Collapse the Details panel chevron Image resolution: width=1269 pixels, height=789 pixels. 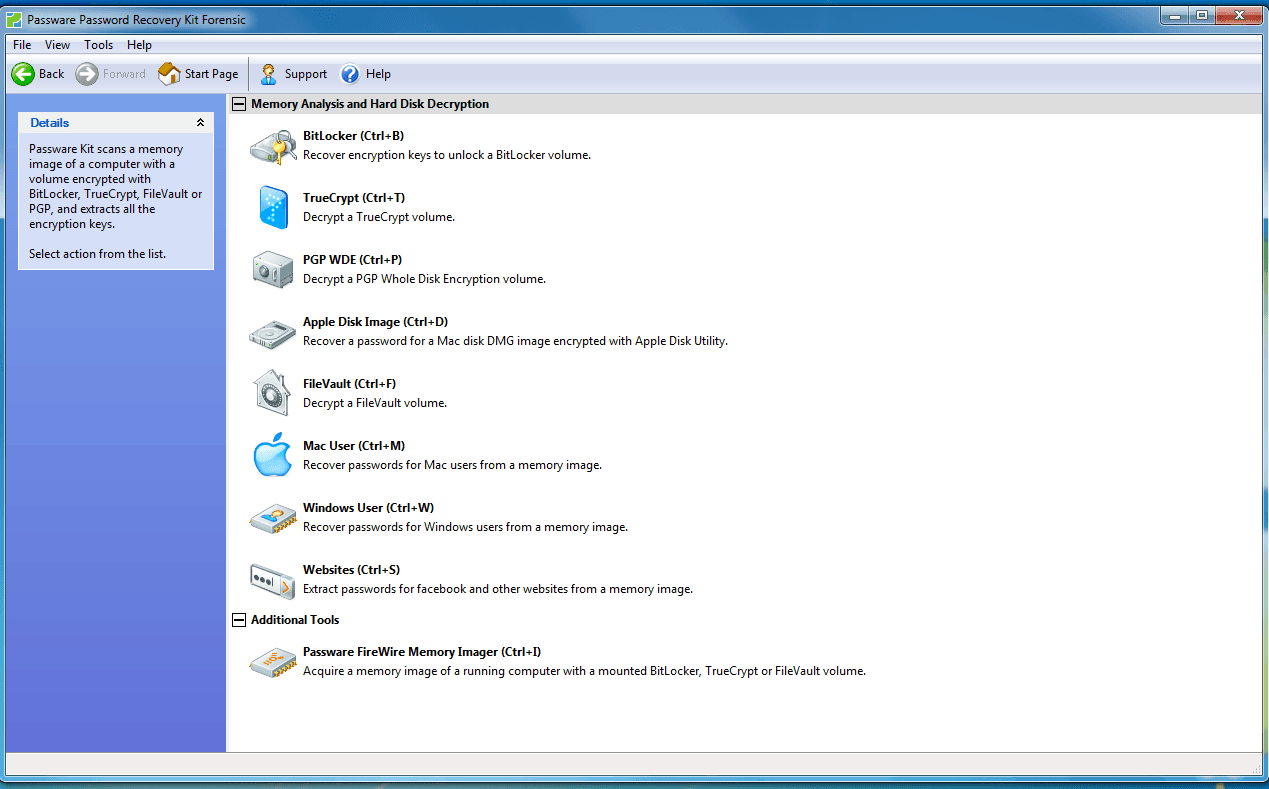(200, 122)
